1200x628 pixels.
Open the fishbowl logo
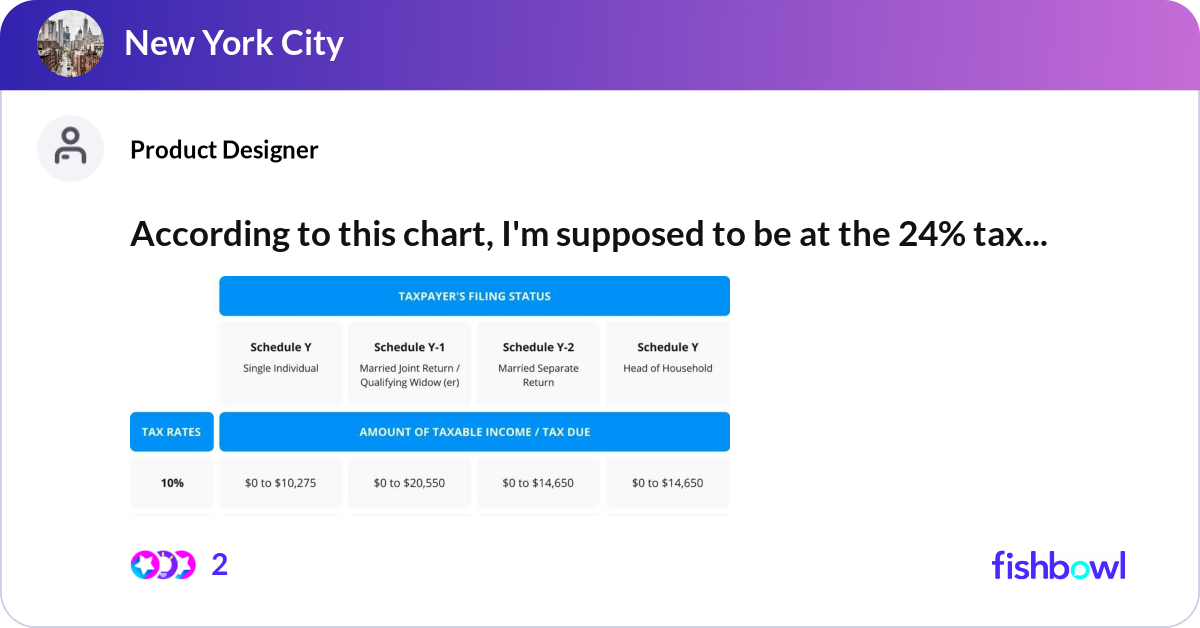pos(1058,565)
